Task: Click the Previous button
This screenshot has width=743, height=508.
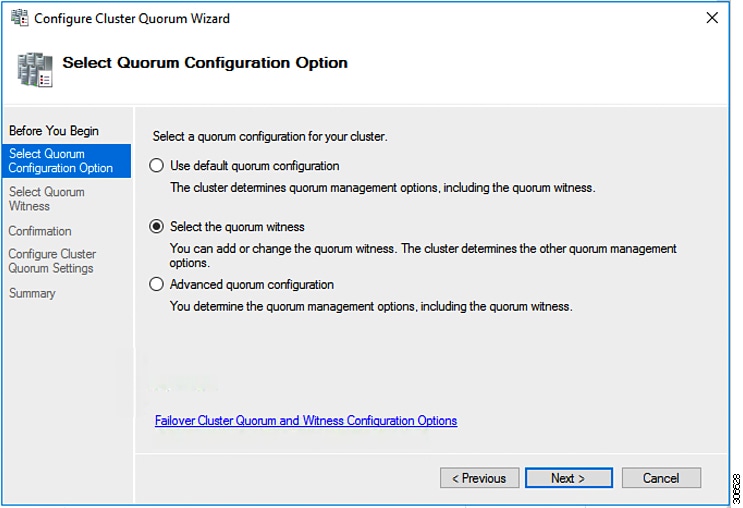Action: 479,478
